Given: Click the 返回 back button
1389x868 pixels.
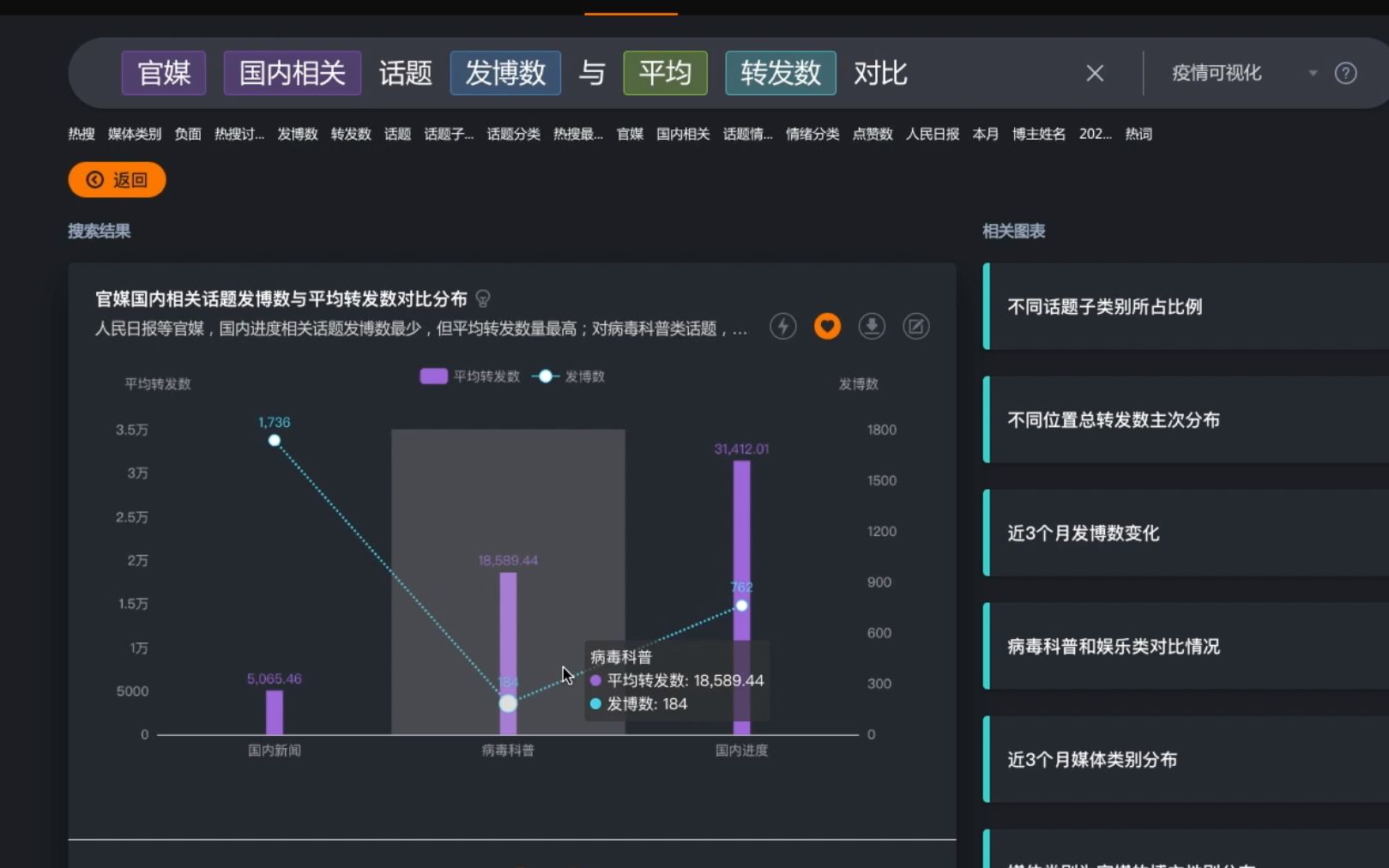Looking at the screenshot, I should 117,179.
